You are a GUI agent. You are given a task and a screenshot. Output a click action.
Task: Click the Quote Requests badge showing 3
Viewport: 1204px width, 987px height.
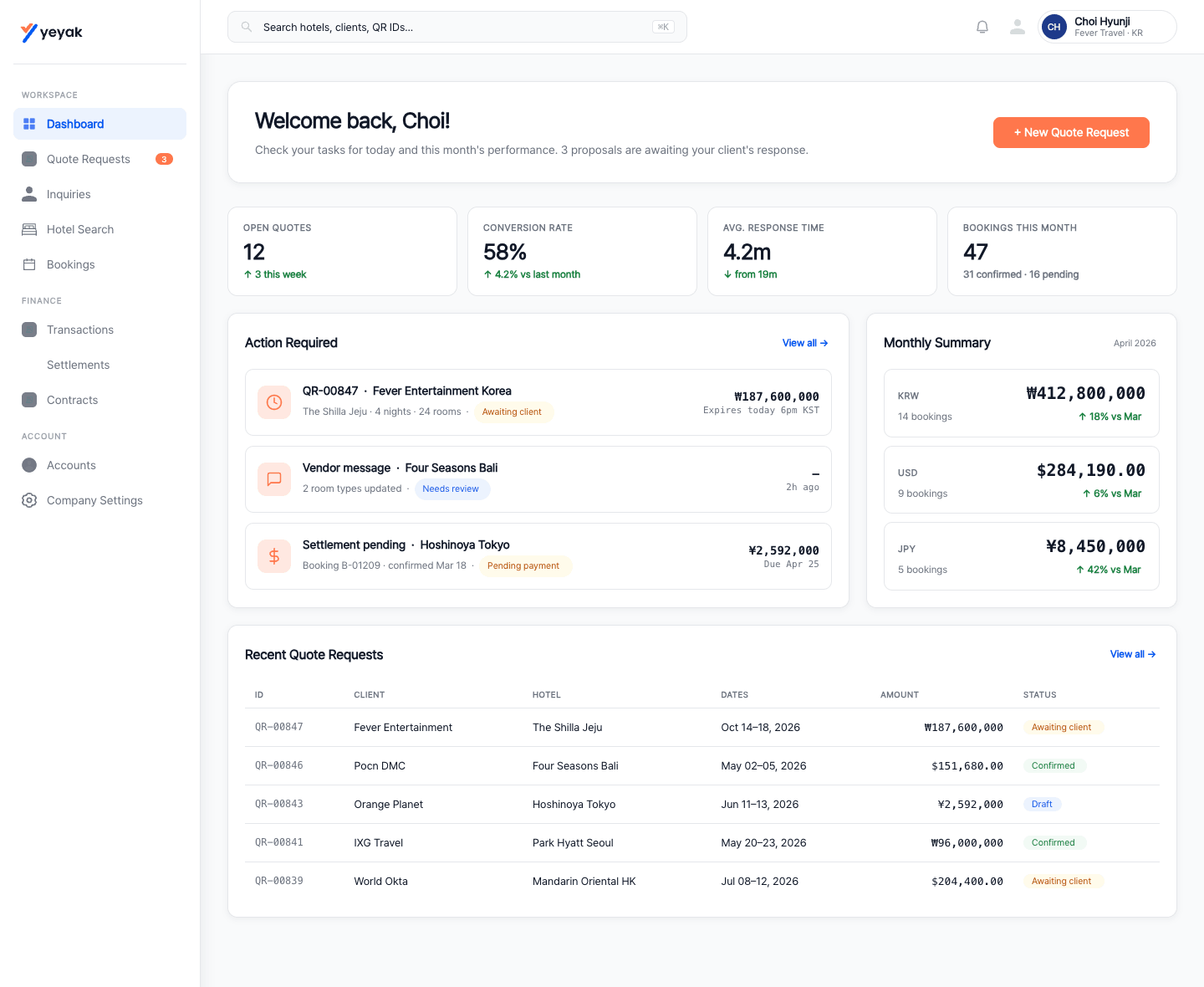click(164, 159)
